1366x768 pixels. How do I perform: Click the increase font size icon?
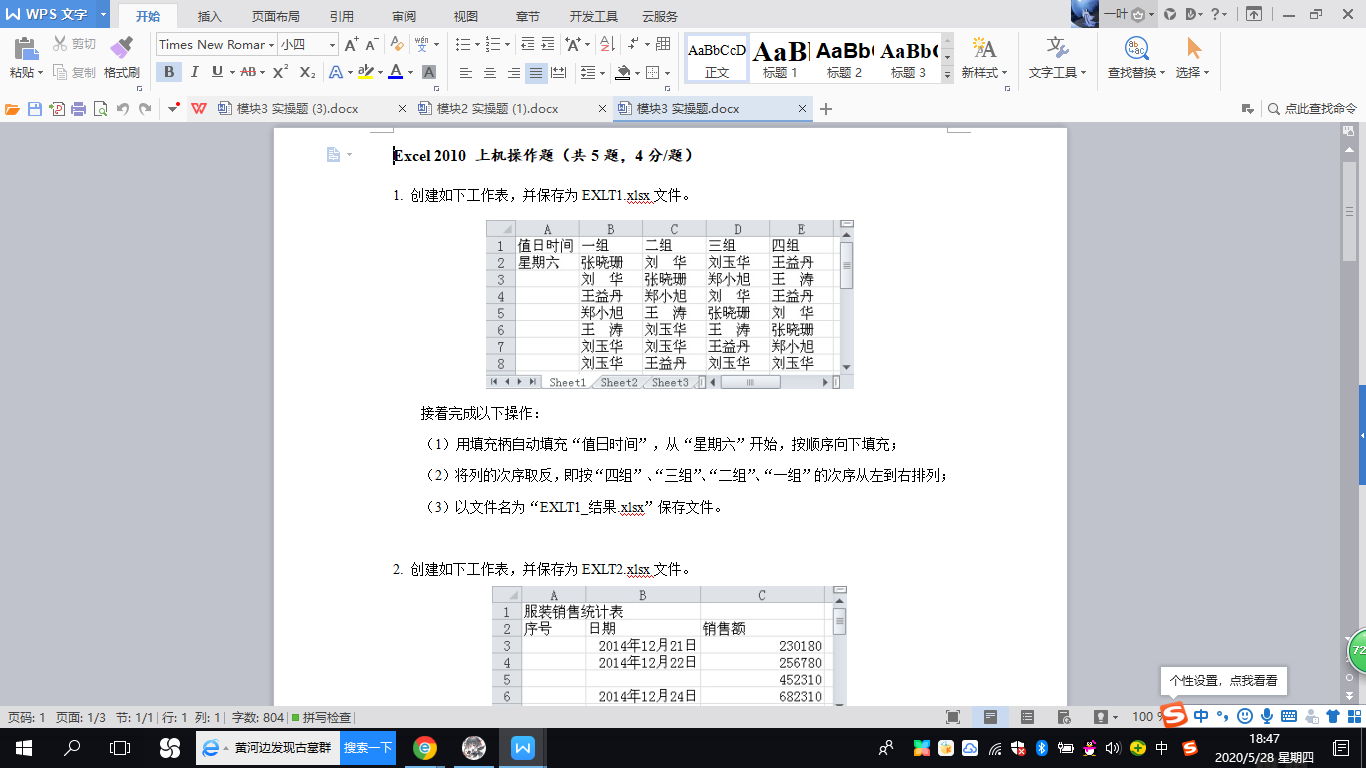(x=351, y=44)
